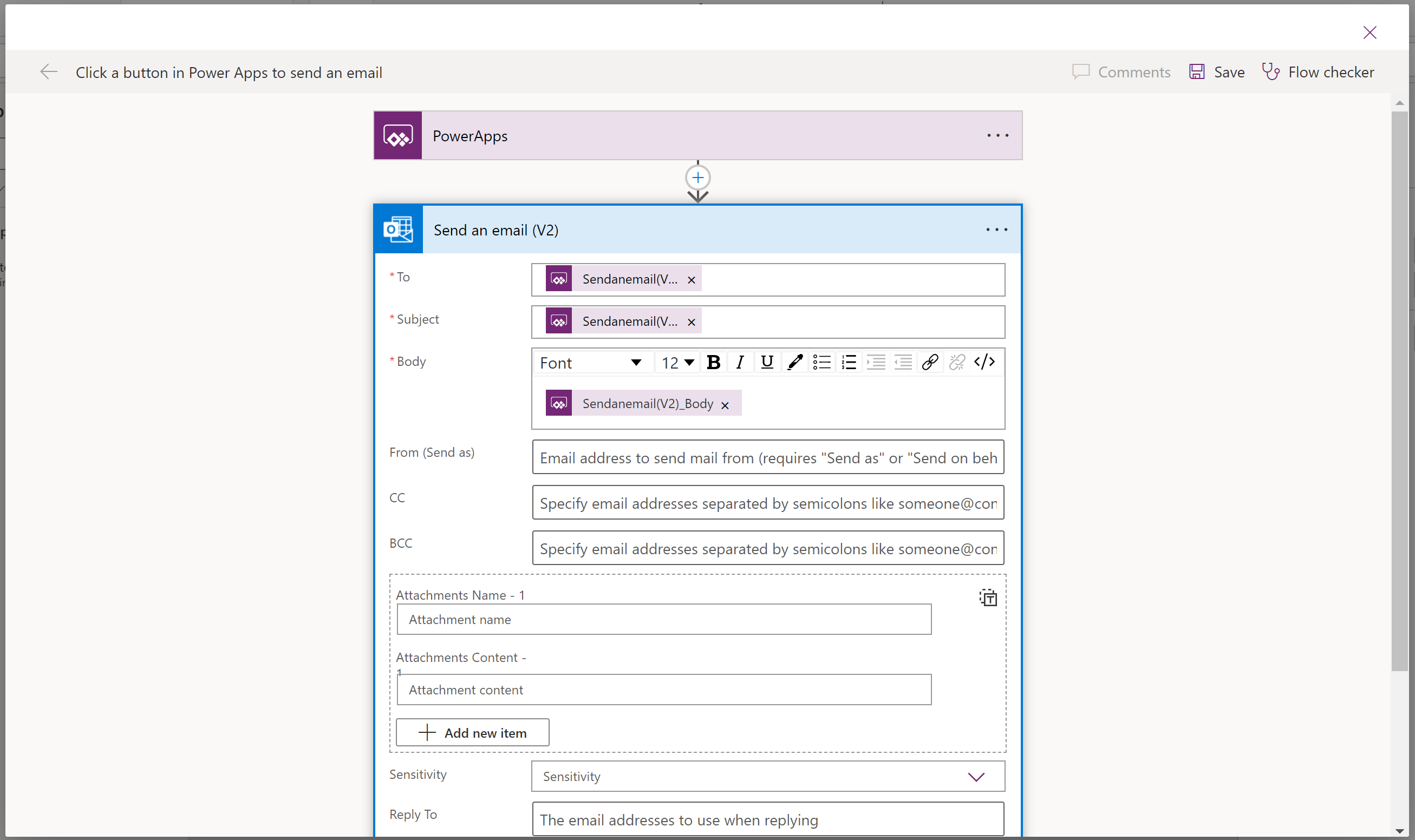Image resolution: width=1415 pixels, height=840 pixels.
Task: Click the Send an email V2 Outlook icon
Action: point(399,230)
